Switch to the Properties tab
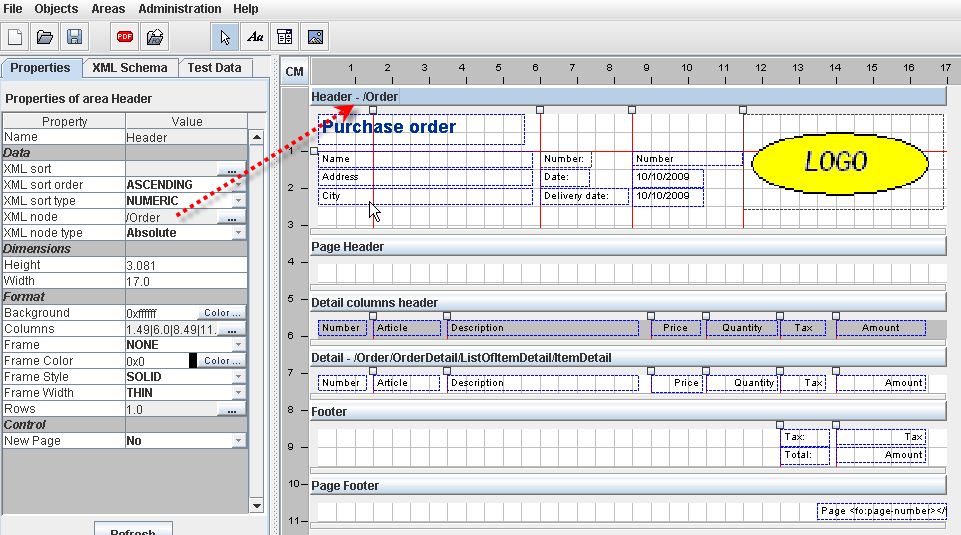The image size is (961, 535). tap(40, 68)
